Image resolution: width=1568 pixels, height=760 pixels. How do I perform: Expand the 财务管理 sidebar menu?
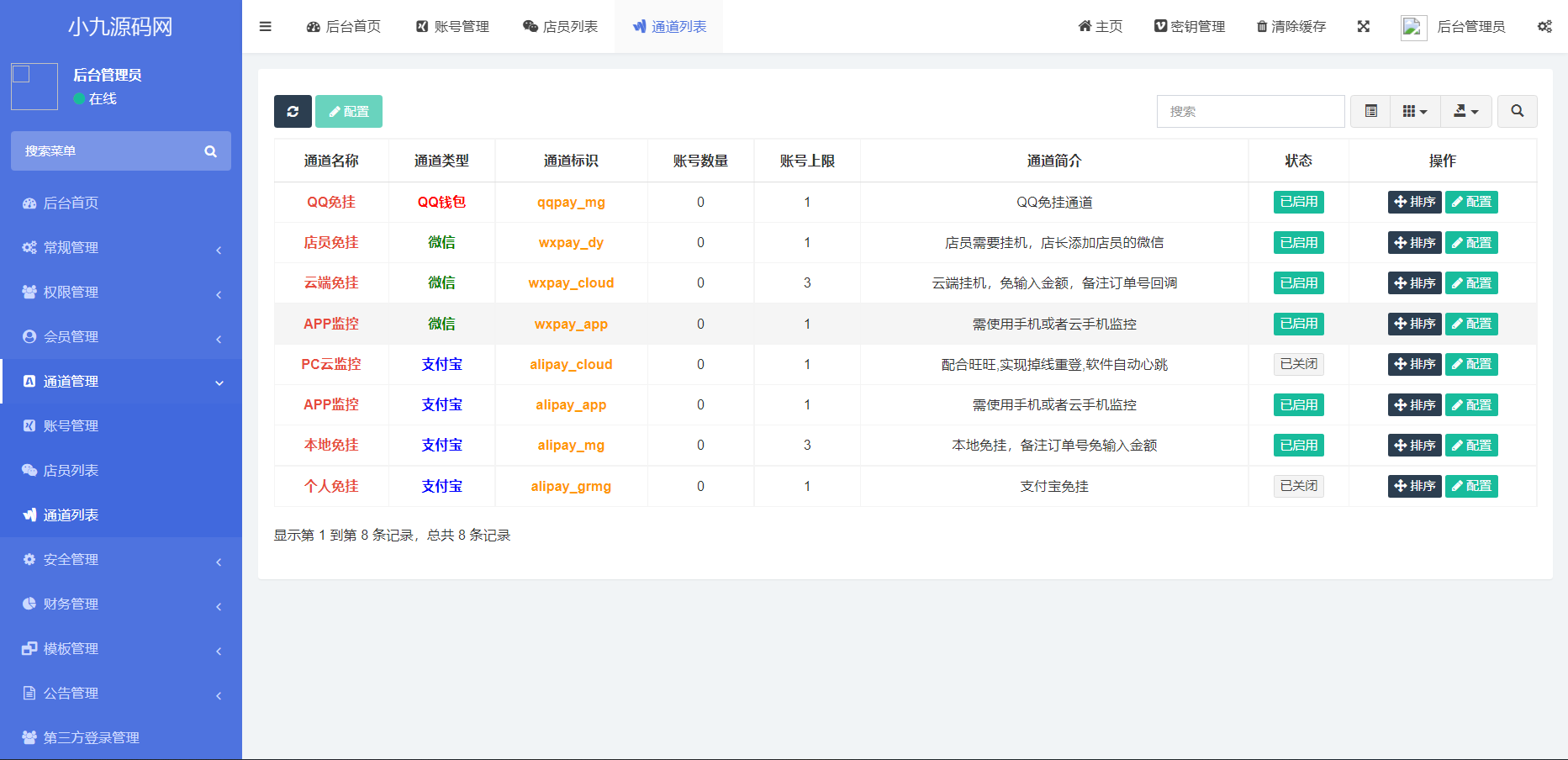(121, 604)
